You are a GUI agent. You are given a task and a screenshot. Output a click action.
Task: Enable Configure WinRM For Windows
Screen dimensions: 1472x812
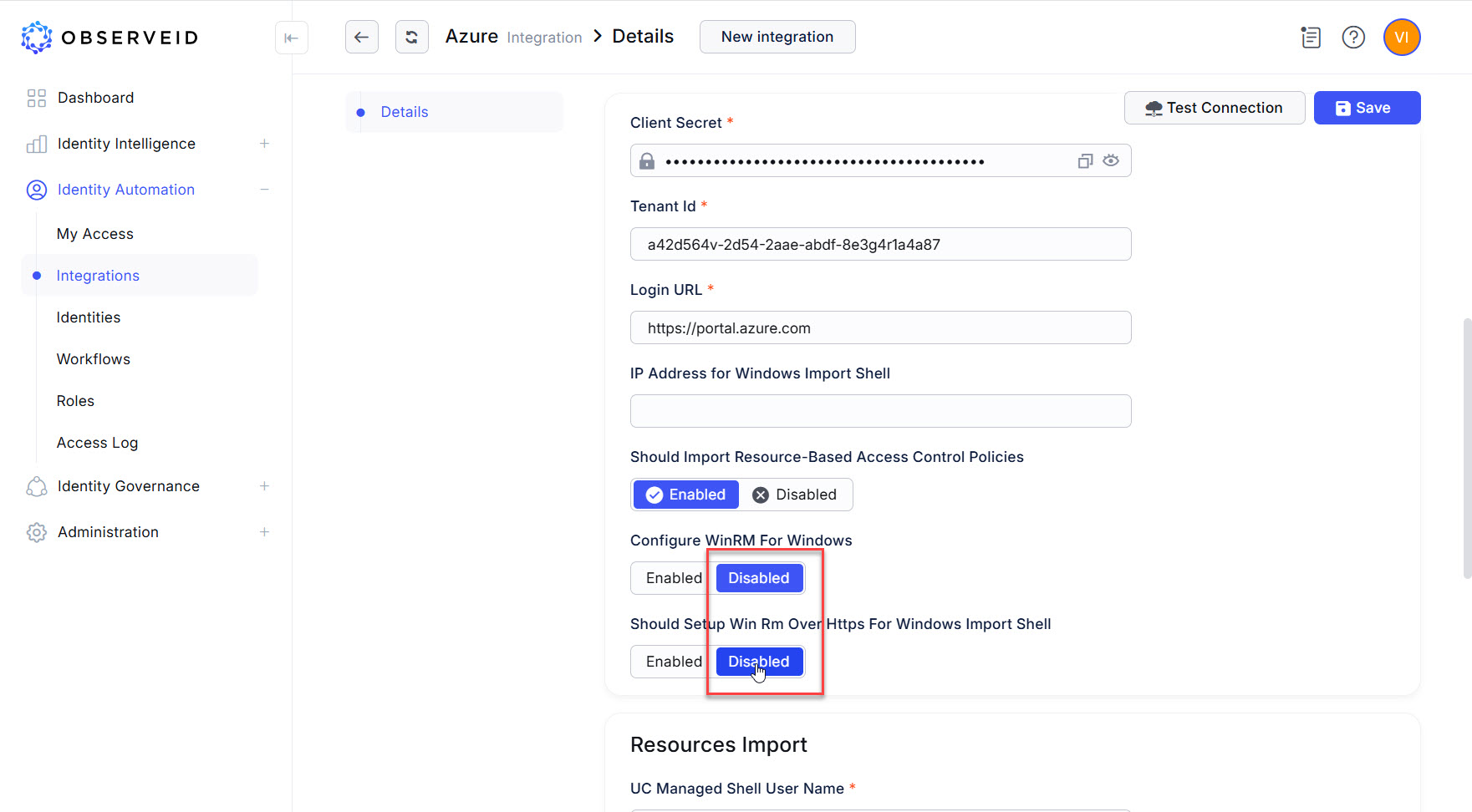673,578
